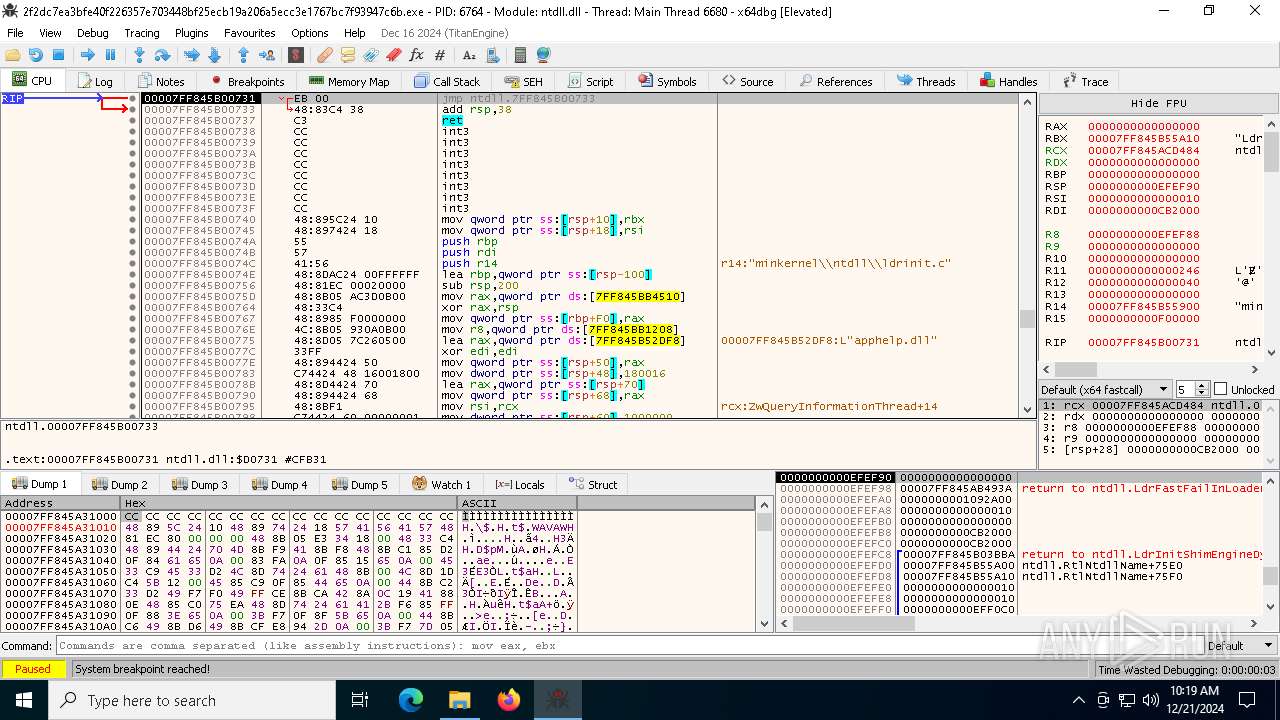This screenshot has width=1280, height=720.
Task: Toggle breakpoint at address 00007FF845B00733
Action: pos(133,109)
